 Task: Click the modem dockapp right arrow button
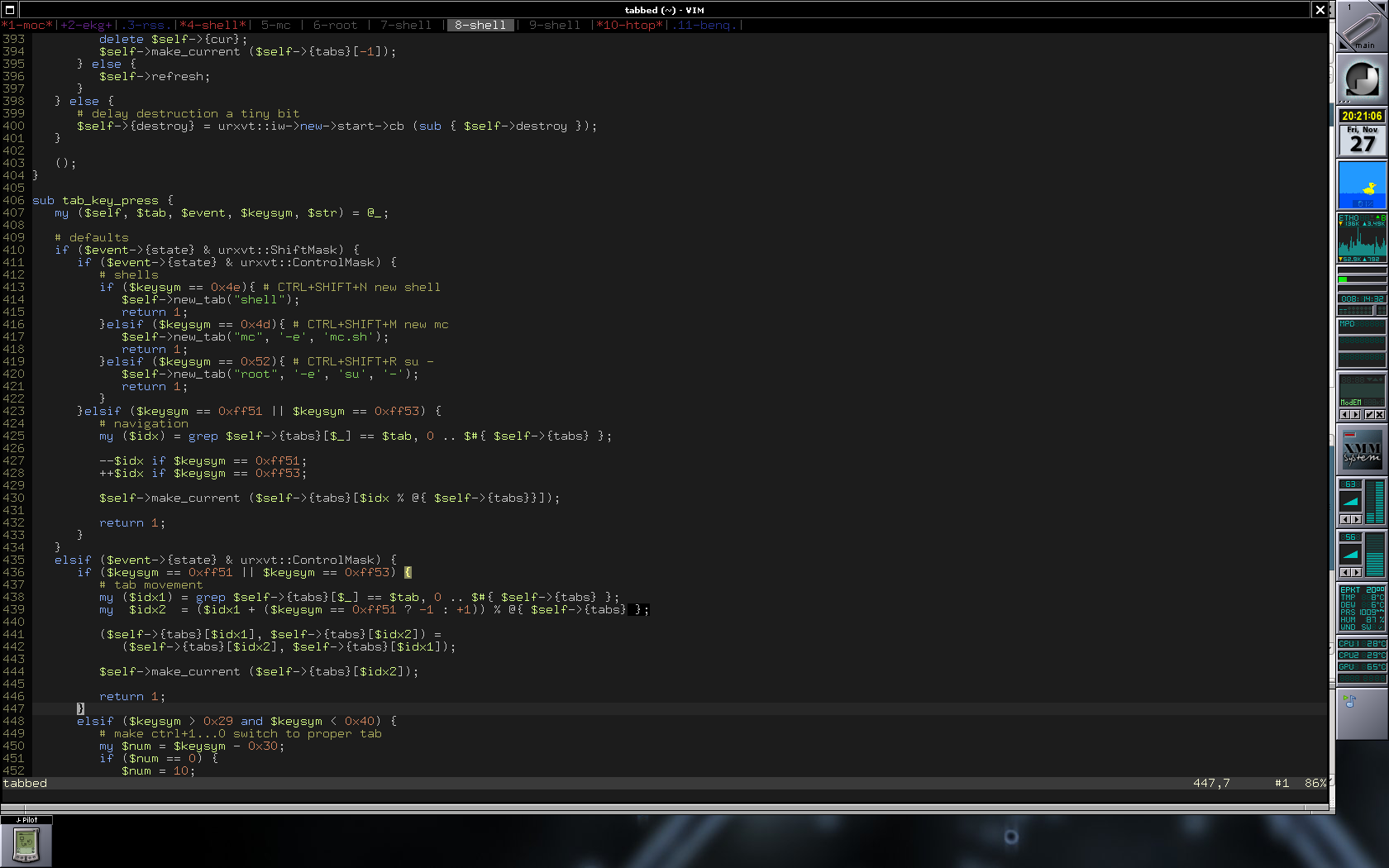(1355, 414)
